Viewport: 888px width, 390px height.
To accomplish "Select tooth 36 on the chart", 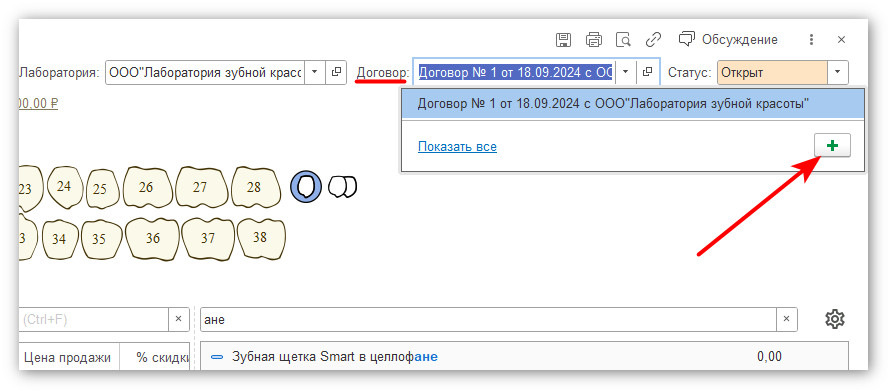I will [x=153, y=238].
